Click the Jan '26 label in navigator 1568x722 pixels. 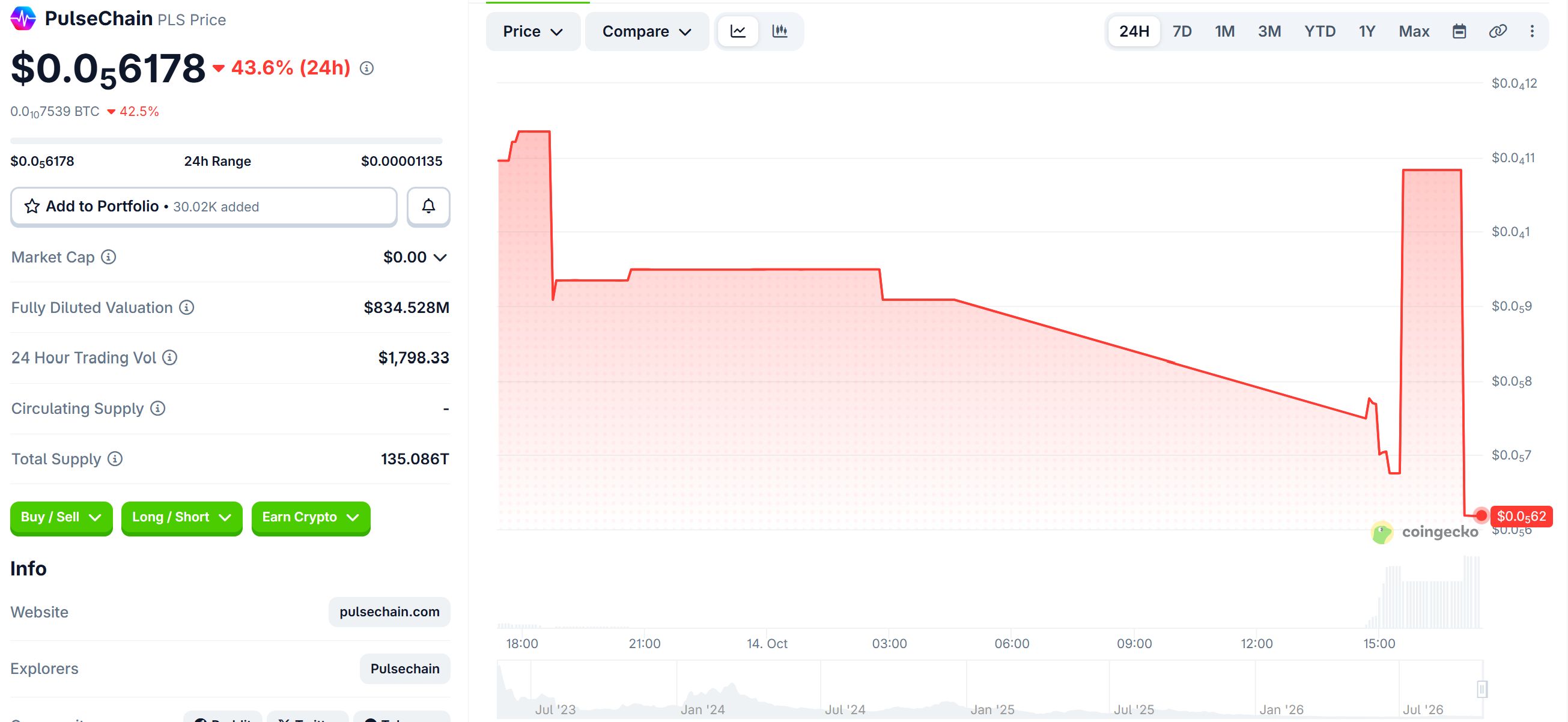[x=1281, y=709]
